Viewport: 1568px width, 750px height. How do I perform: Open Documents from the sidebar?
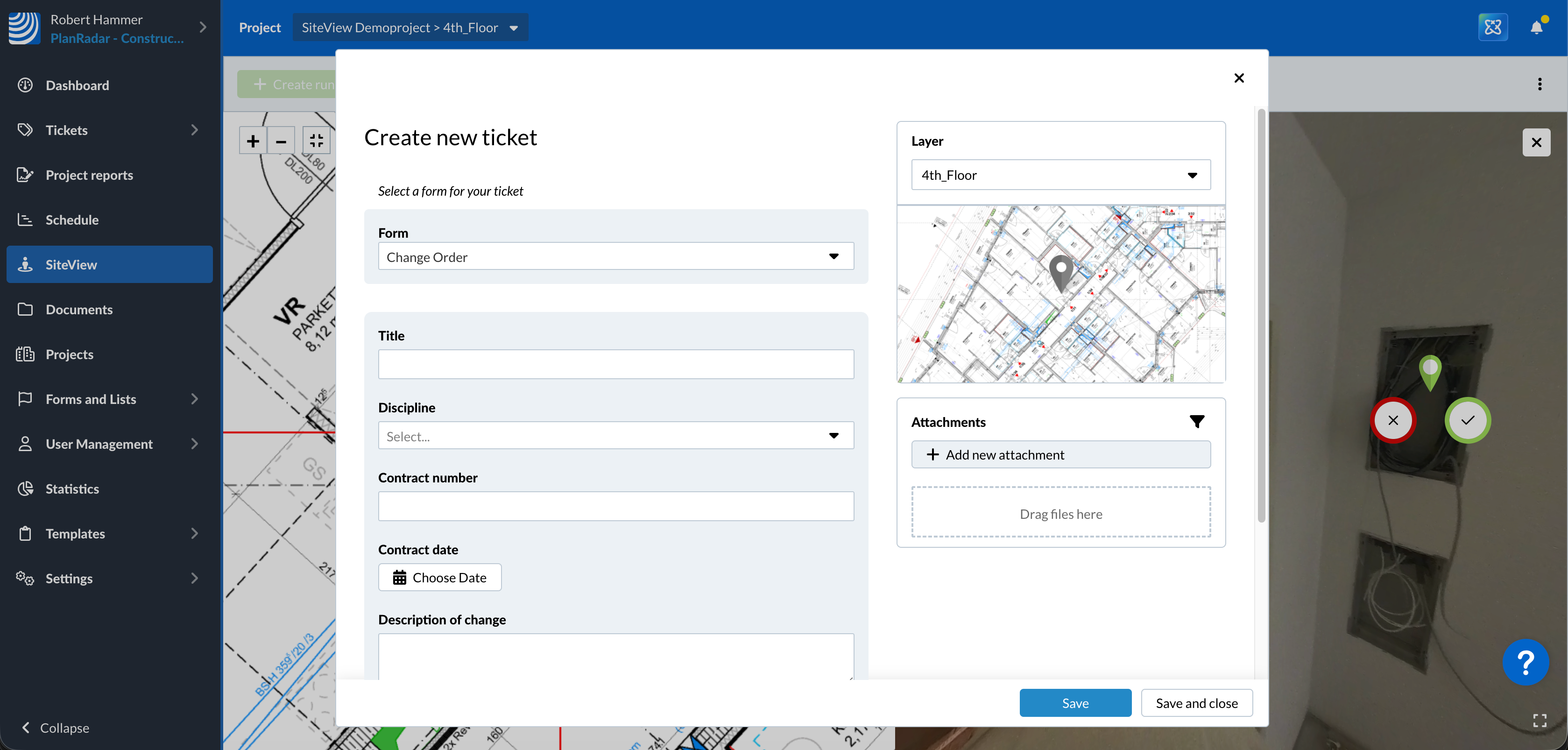(x=79, y=309)
